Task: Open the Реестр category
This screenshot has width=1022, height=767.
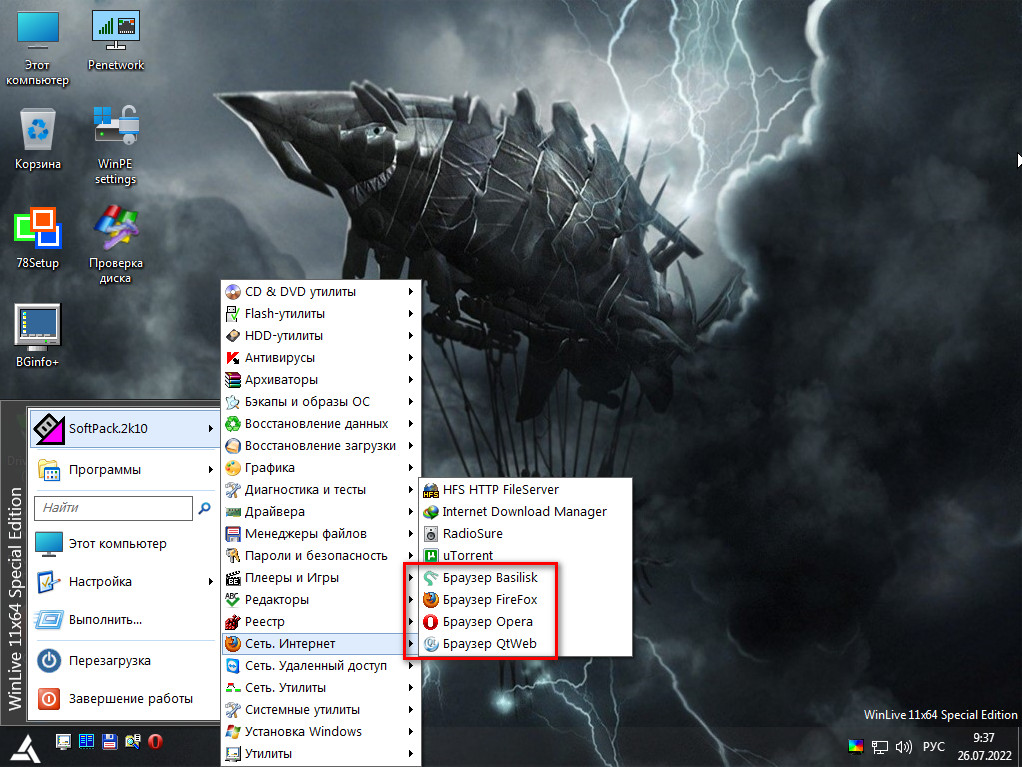Action: point(321,622)
